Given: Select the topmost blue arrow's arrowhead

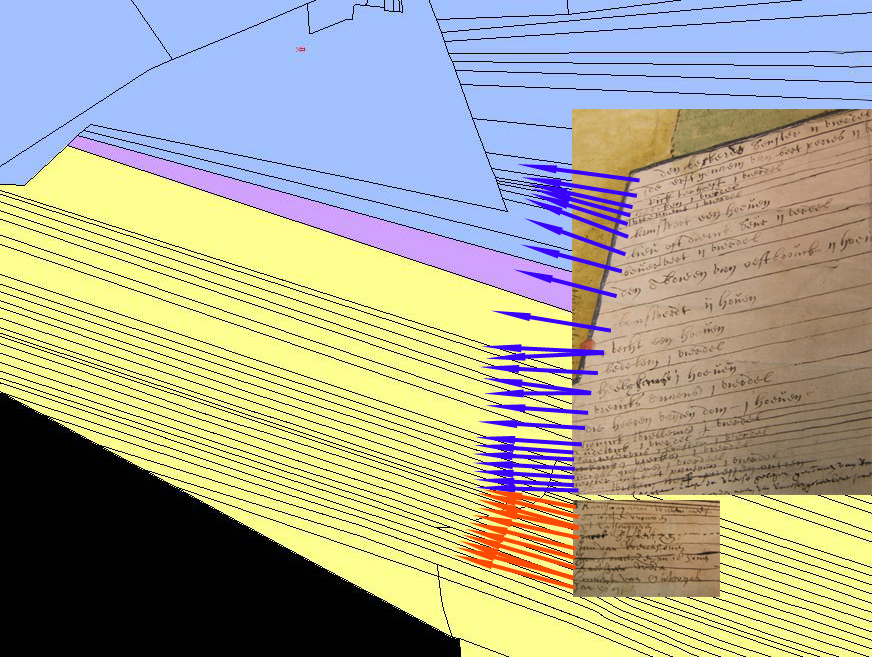Looking at the screenshot, I should pyautogui.click(x=526, y=167).
